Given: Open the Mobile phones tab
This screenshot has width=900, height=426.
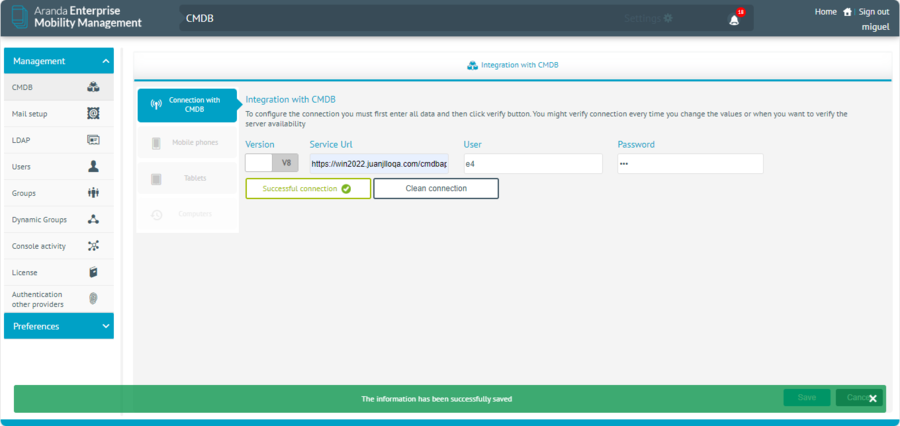Looking at the screenshot, I should coord(187,143).
